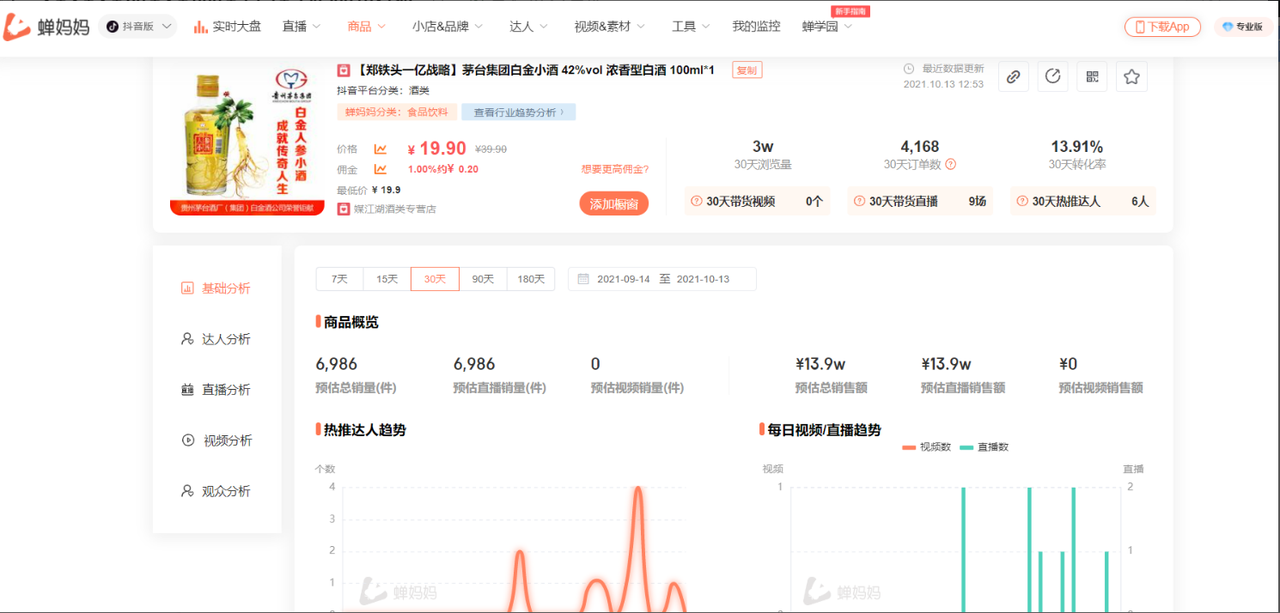1280x613 pixels.
Task: Click commission trend chart icon beside 佣金
Action: [381, 169]
